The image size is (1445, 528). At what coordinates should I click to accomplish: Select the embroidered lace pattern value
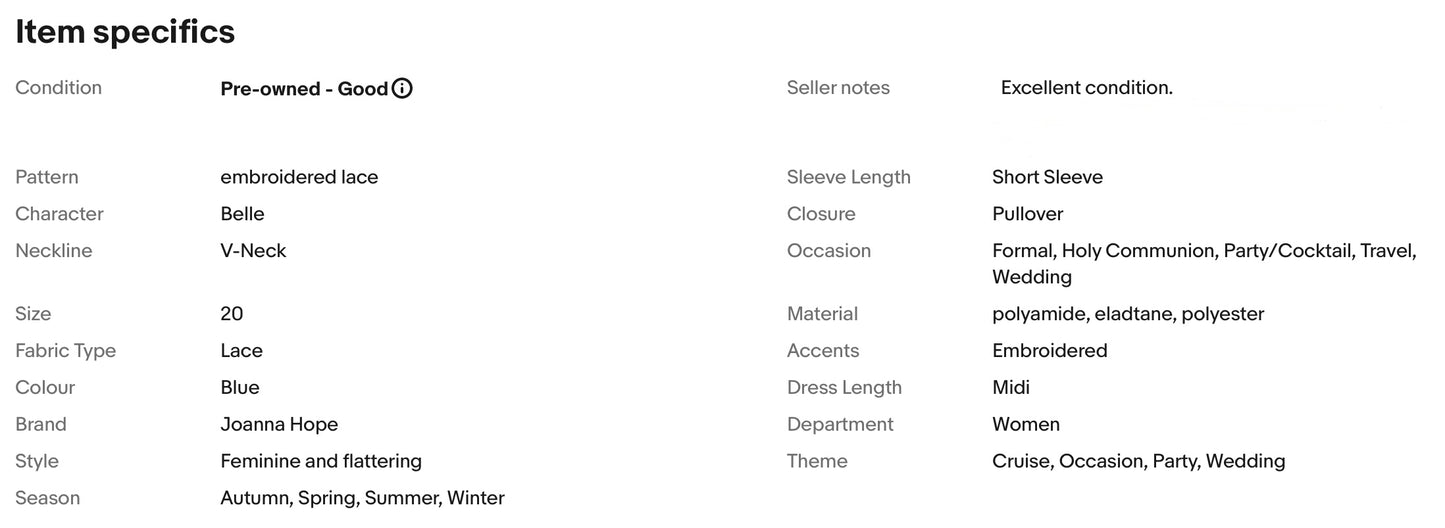(299, 177)
